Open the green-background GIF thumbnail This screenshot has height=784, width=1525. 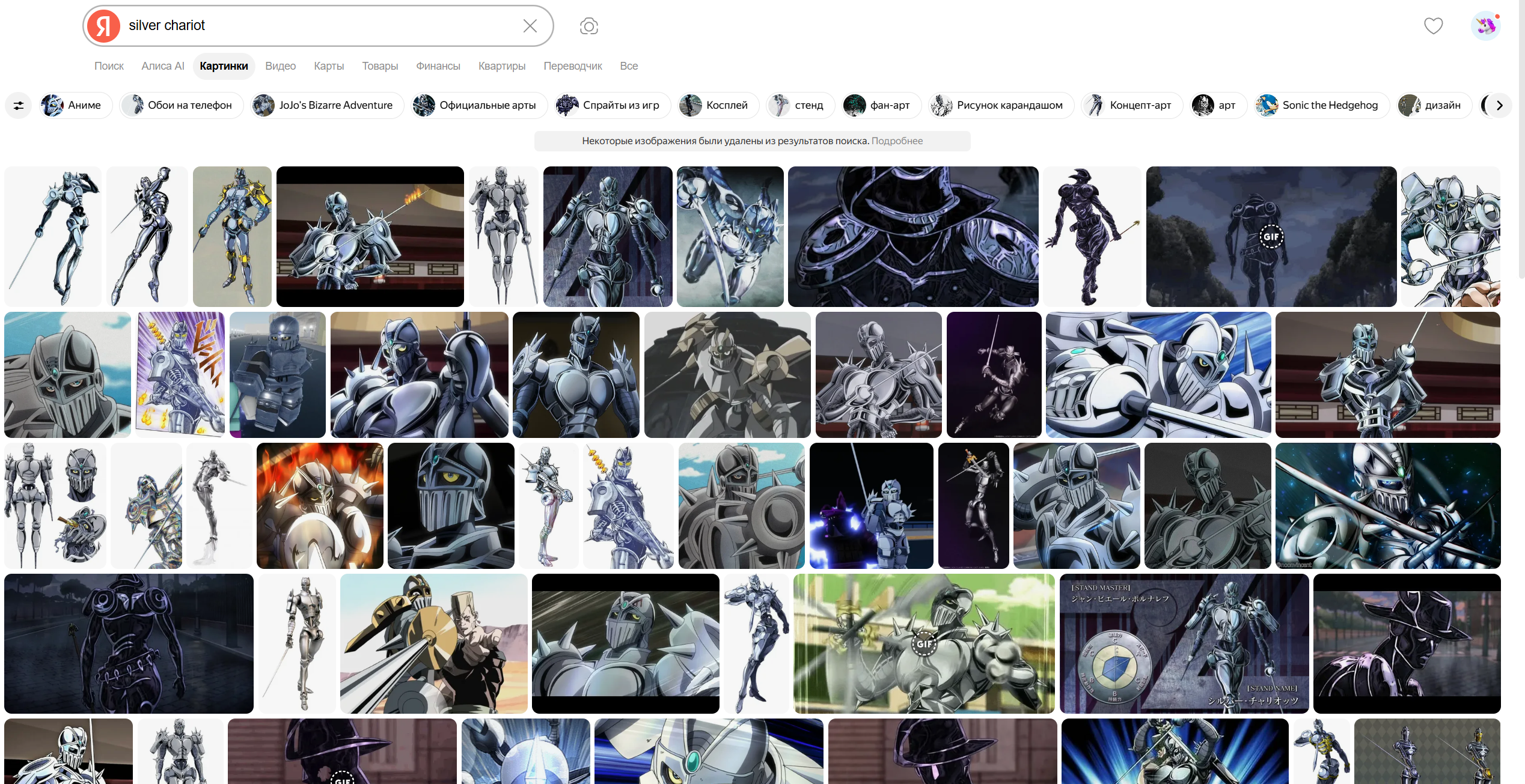coord(924,644)
